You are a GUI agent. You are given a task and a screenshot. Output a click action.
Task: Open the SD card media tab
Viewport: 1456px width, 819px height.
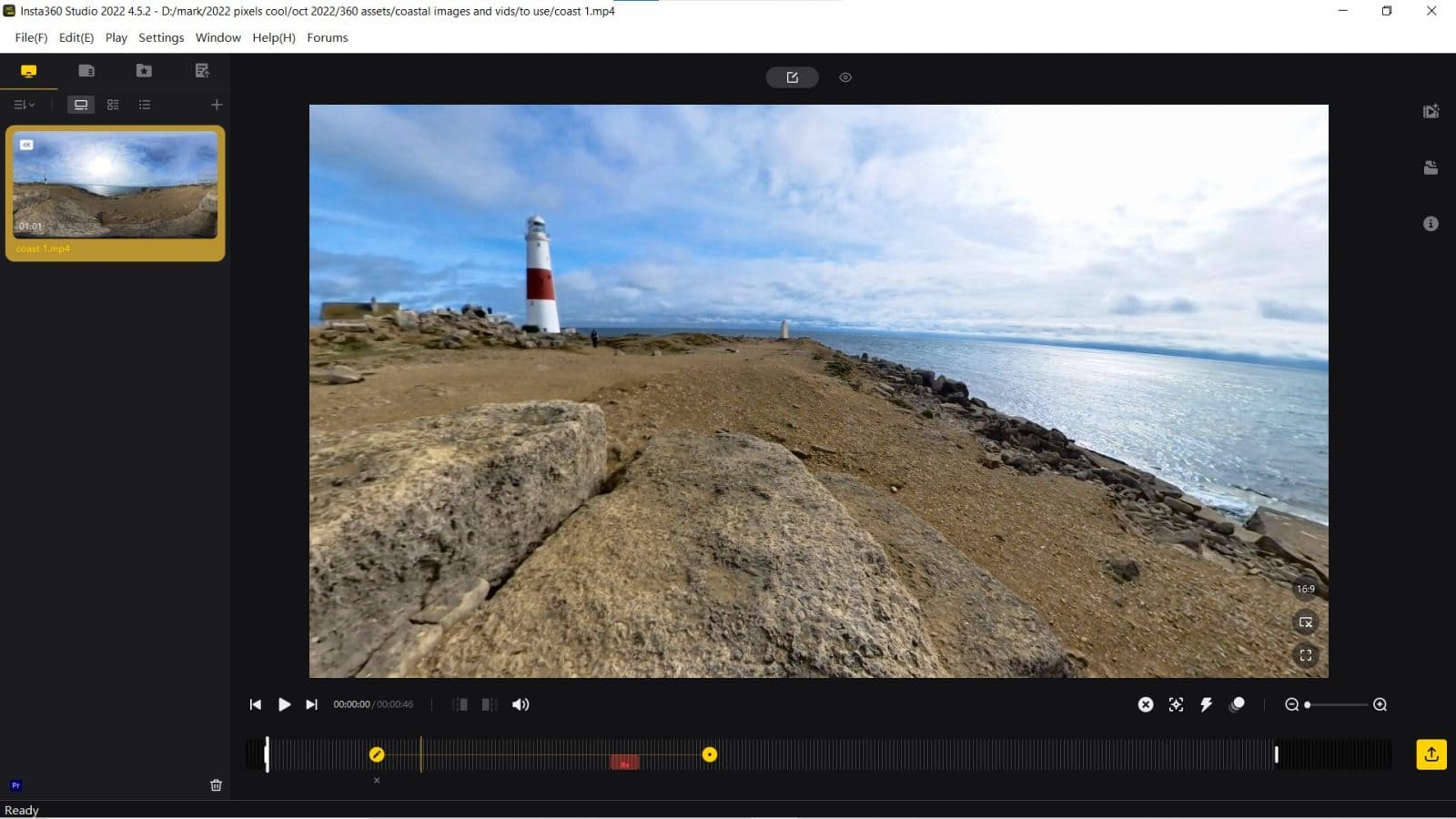pyautogui.click(x=86, y=71)
